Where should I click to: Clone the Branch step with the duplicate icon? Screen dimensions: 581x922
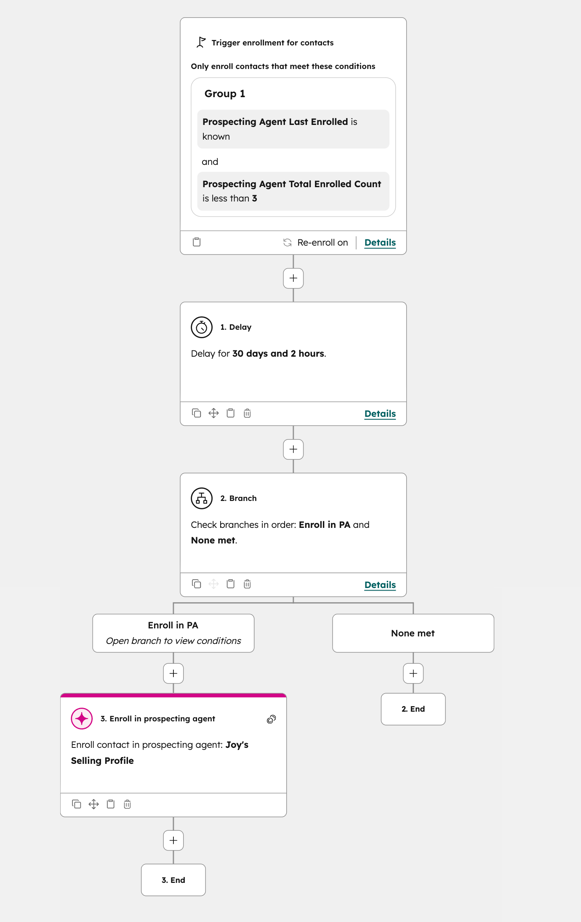tap(196, 584)
